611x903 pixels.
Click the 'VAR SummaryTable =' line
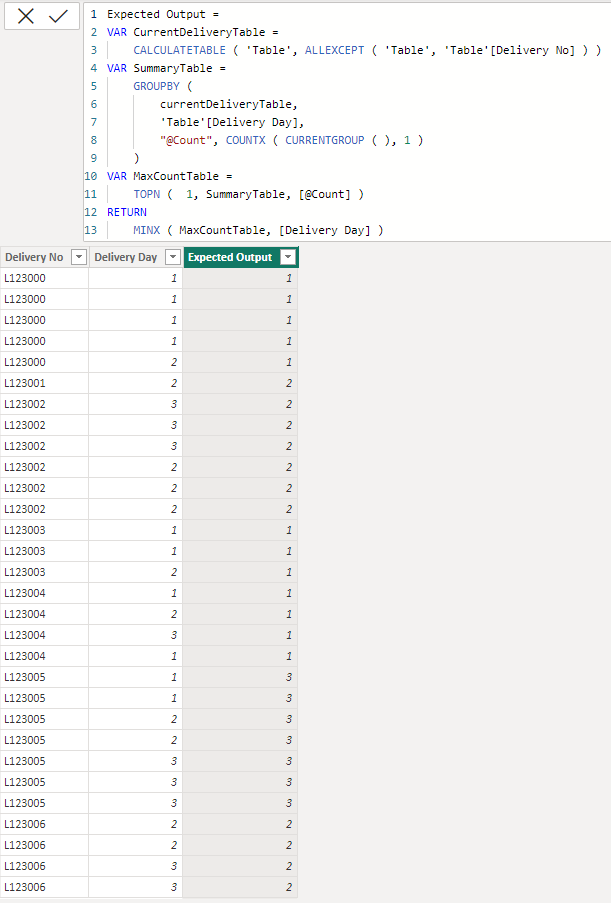(166, 68)
